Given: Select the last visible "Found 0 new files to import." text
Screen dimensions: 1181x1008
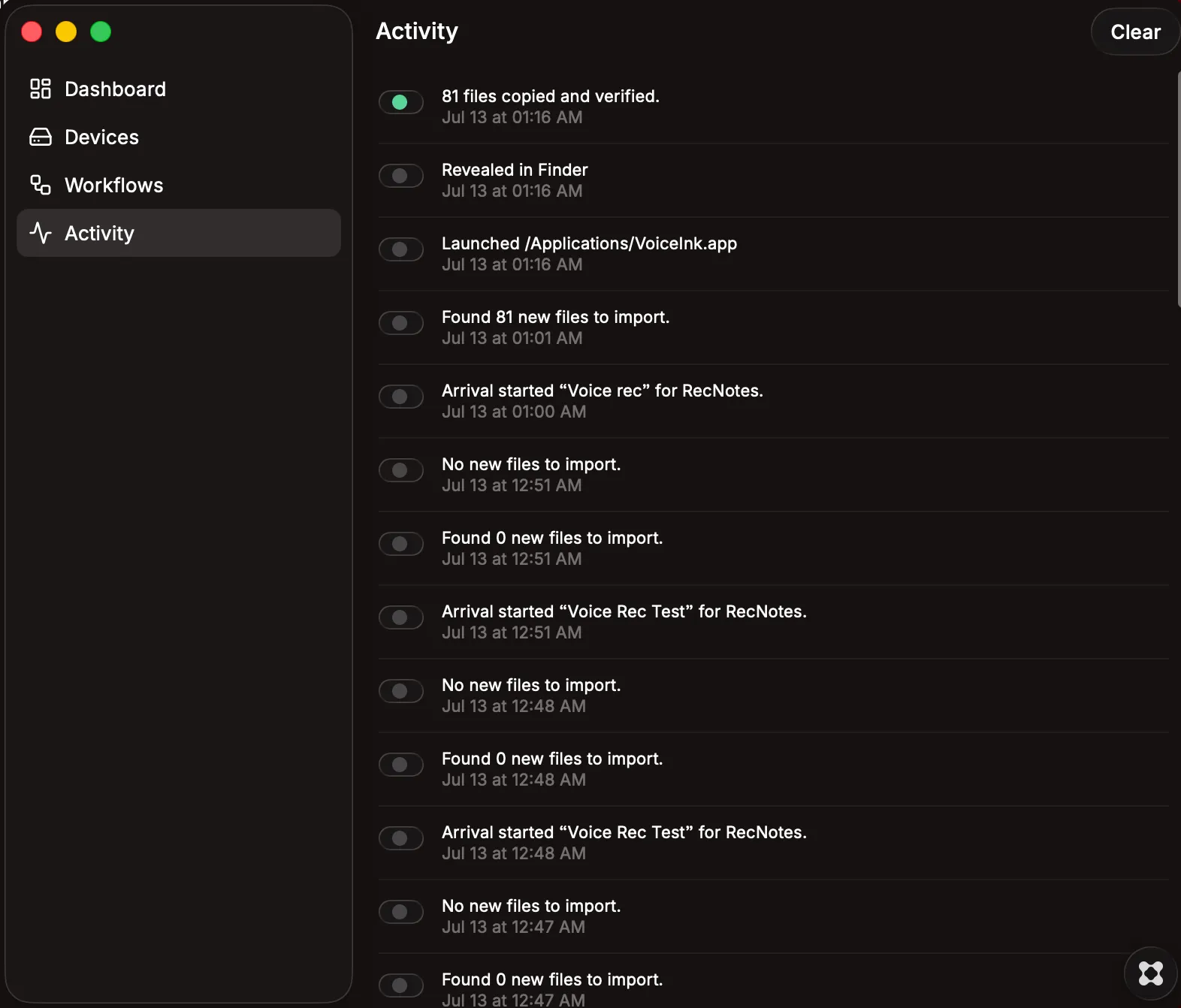Looking at the screenshot, I should coord(552,979).
